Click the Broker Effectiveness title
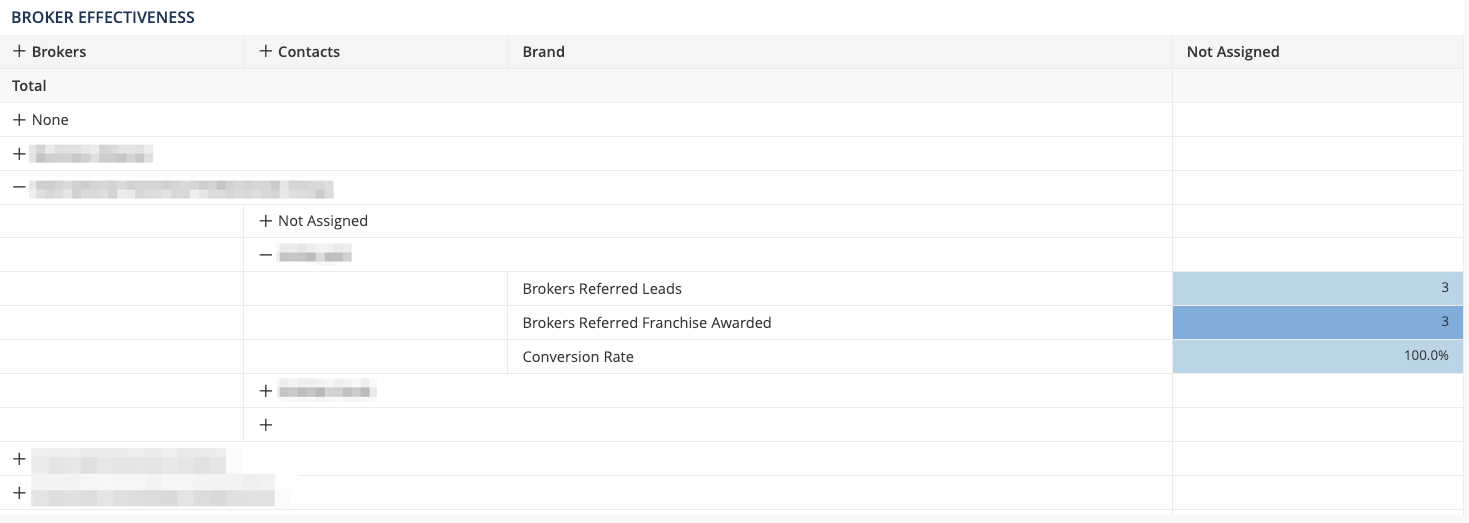 coord(103,18)
